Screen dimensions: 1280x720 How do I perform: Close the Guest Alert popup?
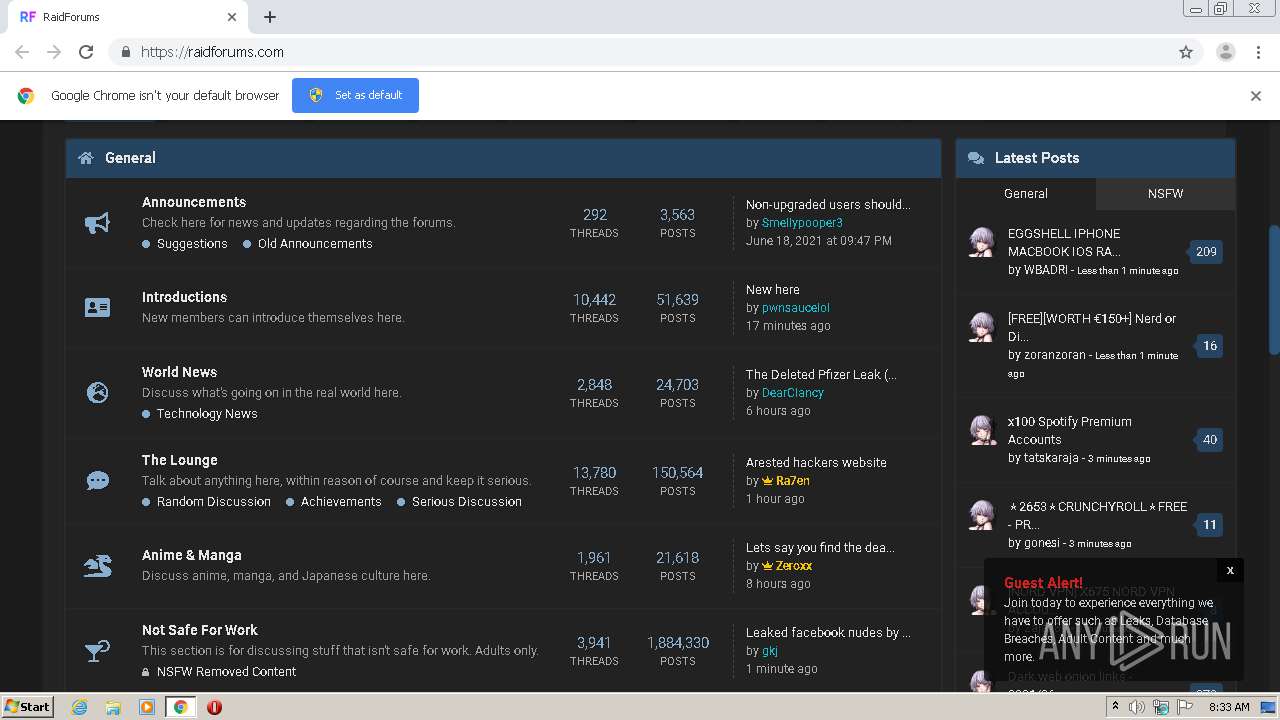click(x=1230, y=570)
